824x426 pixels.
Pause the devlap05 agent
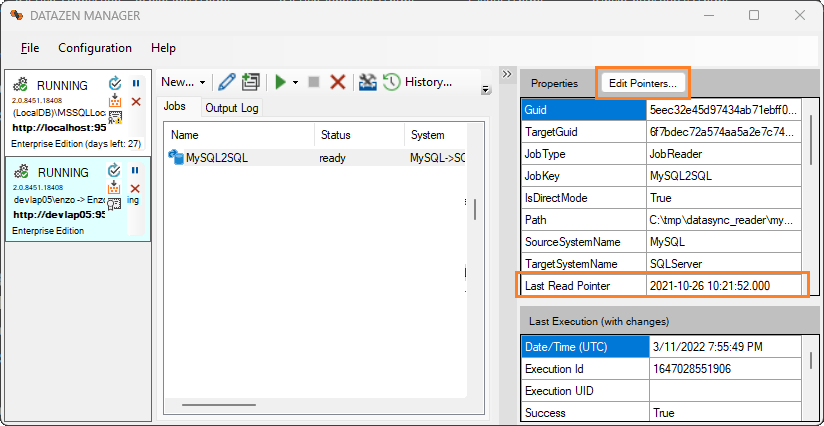tap(136, 170)
